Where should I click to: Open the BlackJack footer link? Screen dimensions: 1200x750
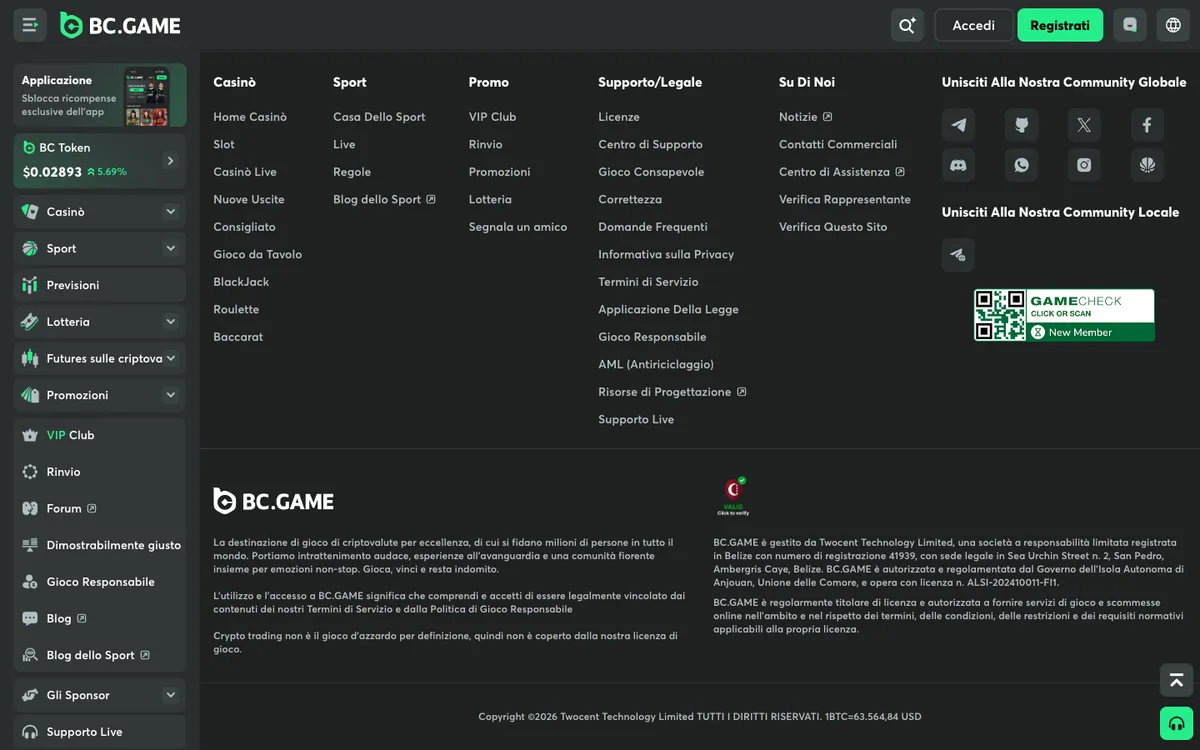pos(241,282)
